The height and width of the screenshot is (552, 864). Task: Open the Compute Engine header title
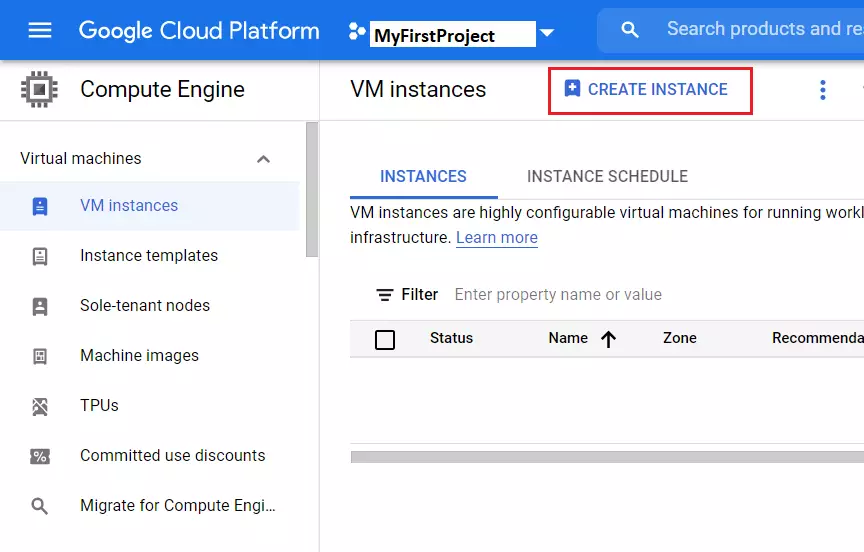(162, 89)
